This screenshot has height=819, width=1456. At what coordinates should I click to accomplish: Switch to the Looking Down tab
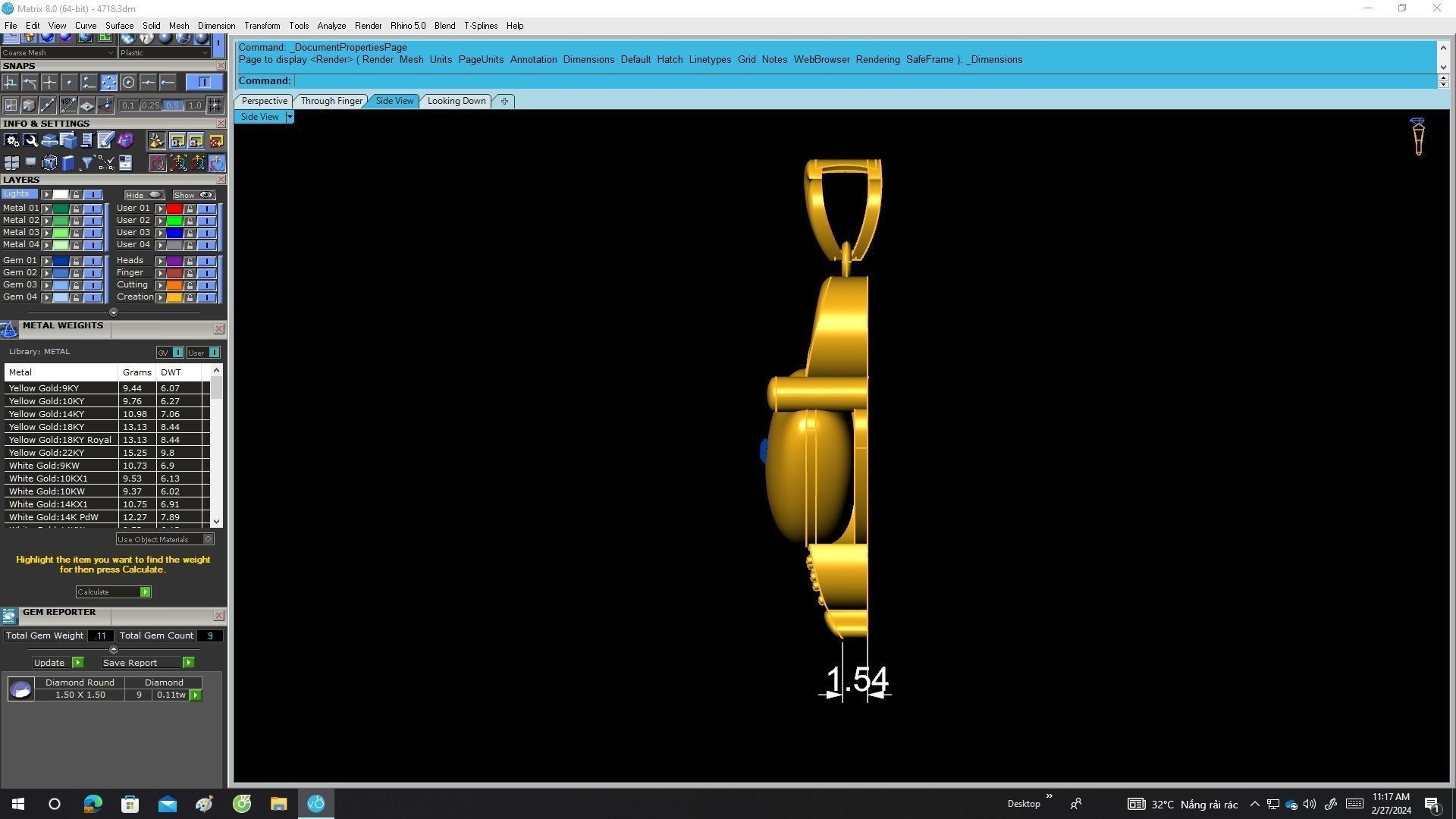456,101
